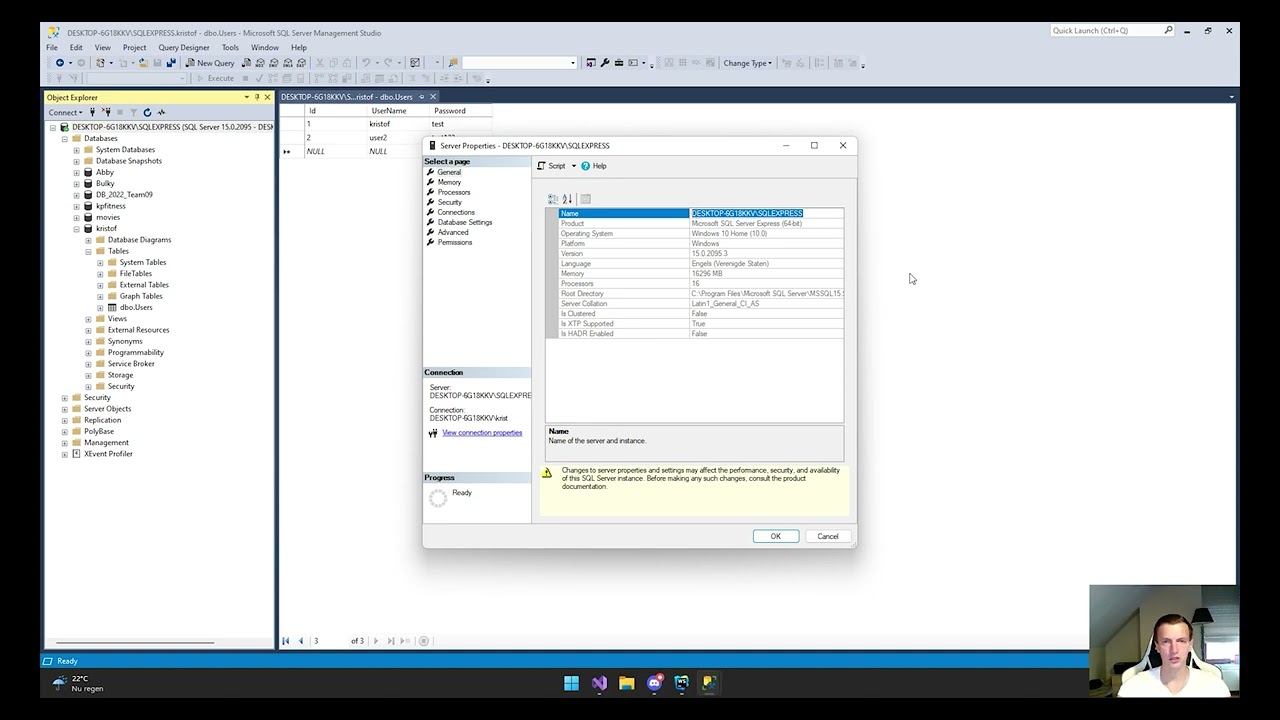Open File Explorer from the taskbar
Image resolution: width=1280 pixels, height=720 pixels.
pos(627,683)
